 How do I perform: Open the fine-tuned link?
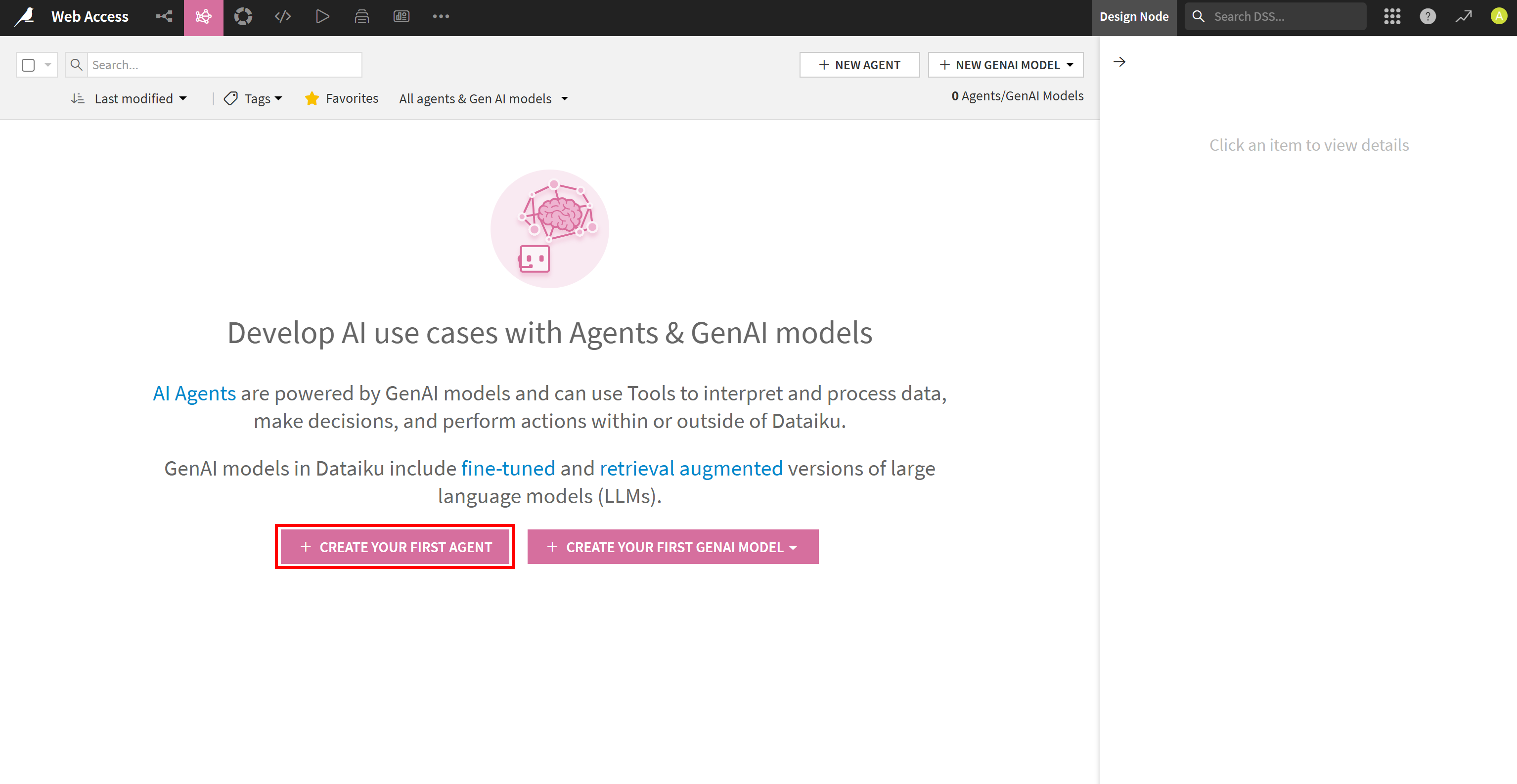tap(508, 468)
